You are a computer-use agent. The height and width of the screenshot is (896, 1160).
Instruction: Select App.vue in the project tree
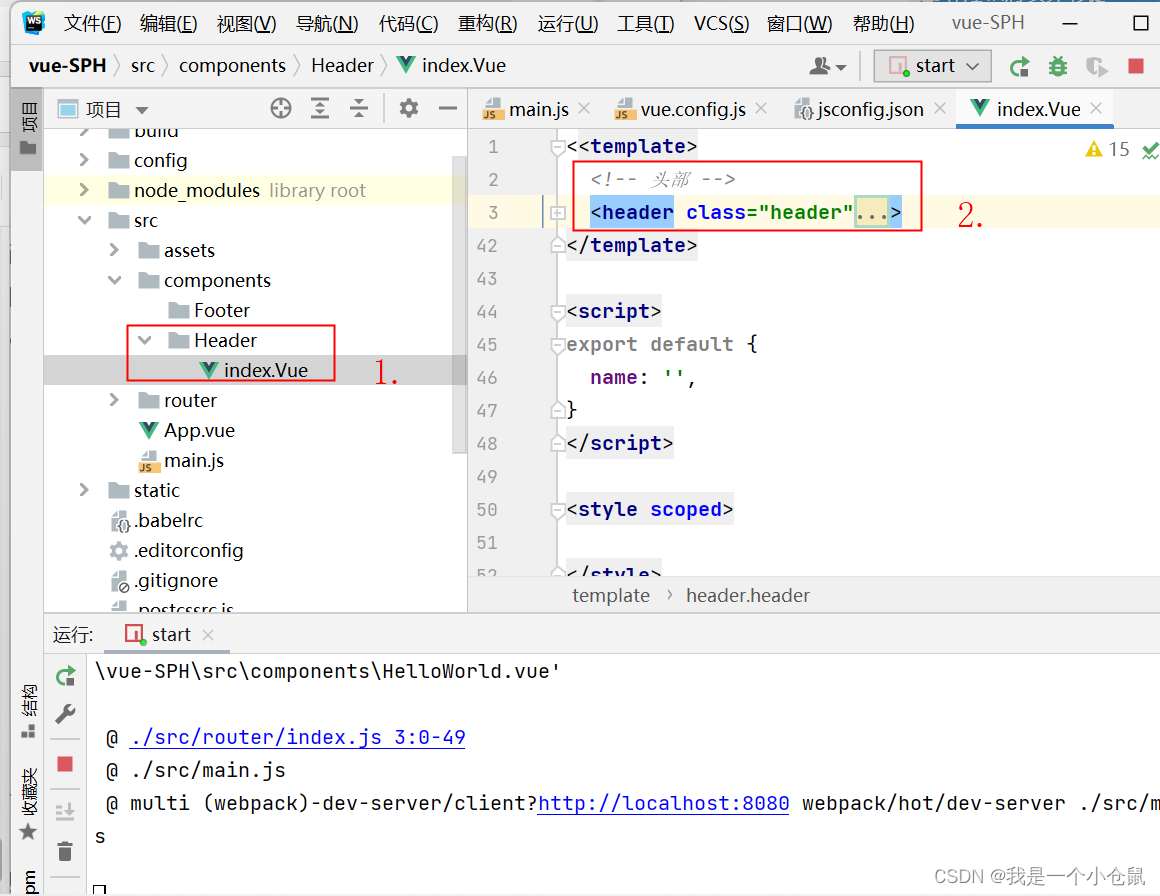click(199, 431)
